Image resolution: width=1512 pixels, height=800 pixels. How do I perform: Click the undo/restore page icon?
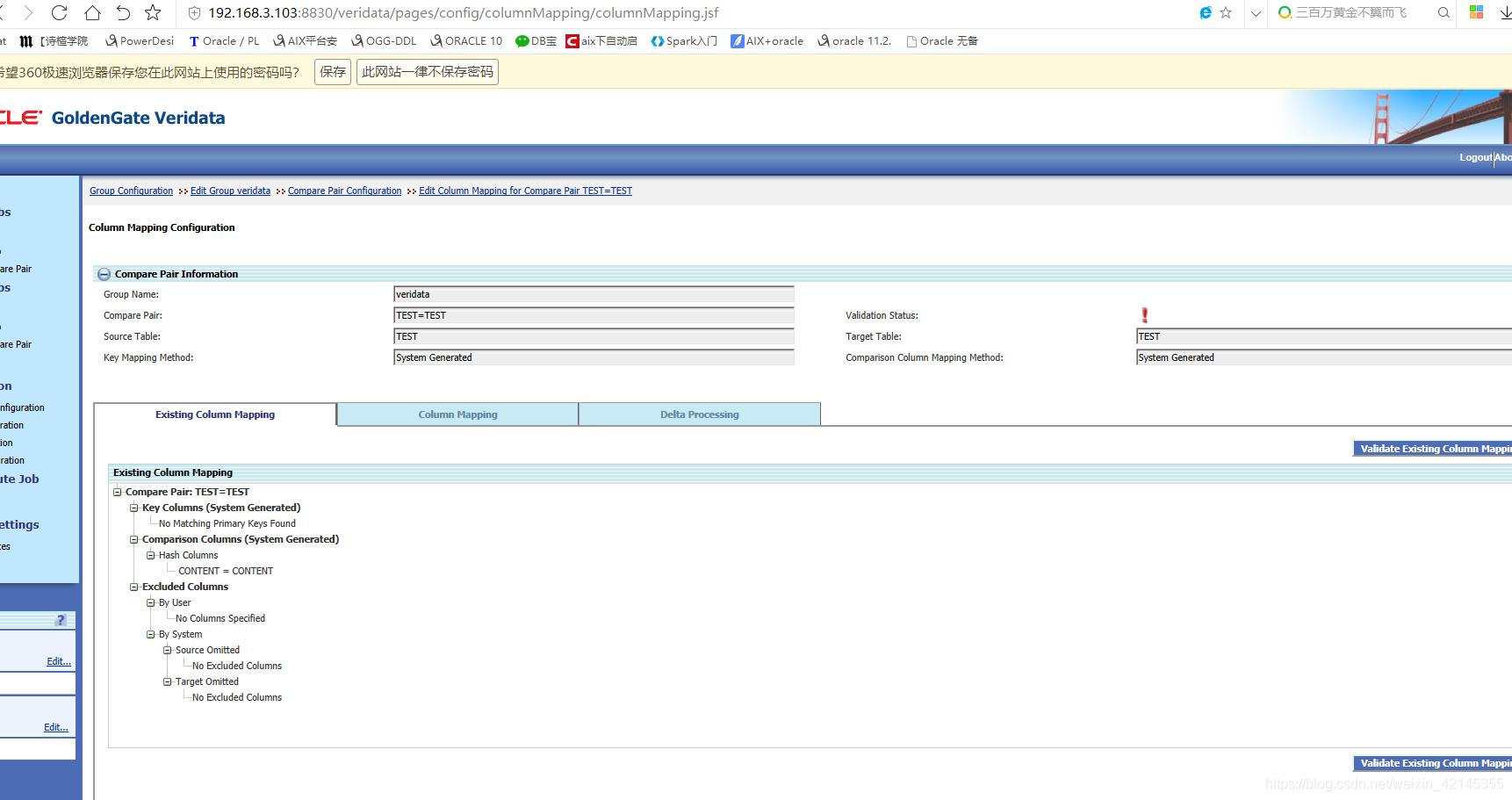(123, 12)
